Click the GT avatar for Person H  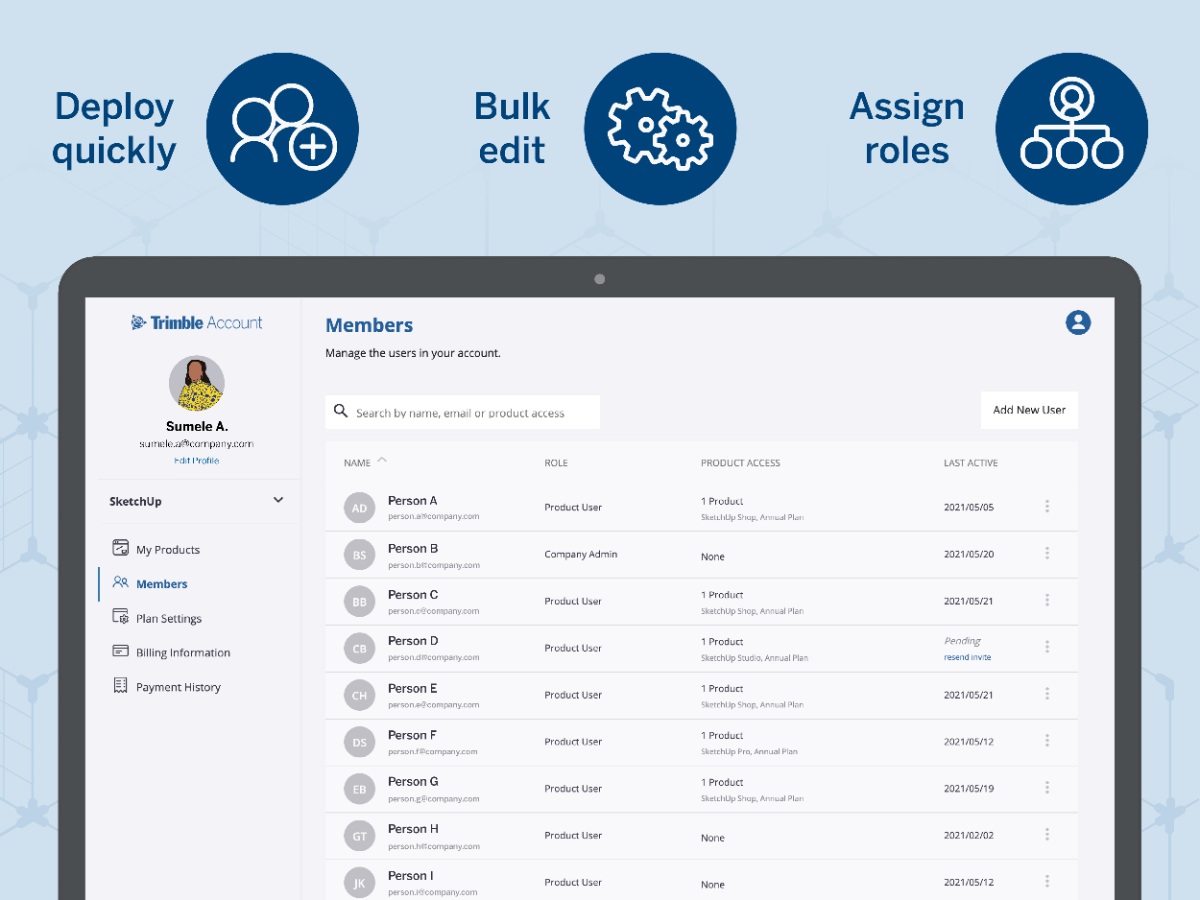click(360, 836)
